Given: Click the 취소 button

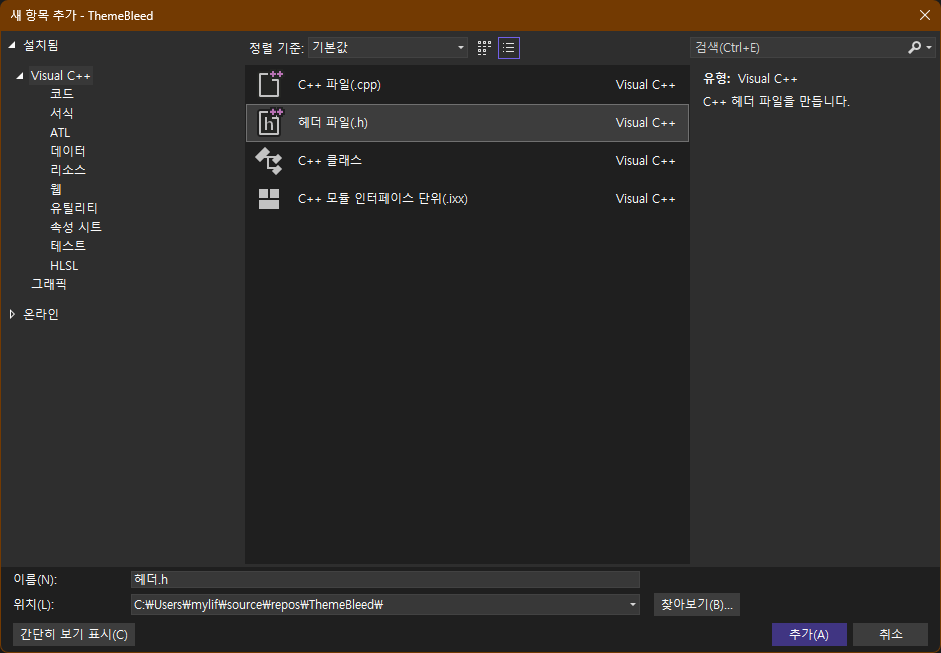Looking at the screenshot, I should [891, 634].
